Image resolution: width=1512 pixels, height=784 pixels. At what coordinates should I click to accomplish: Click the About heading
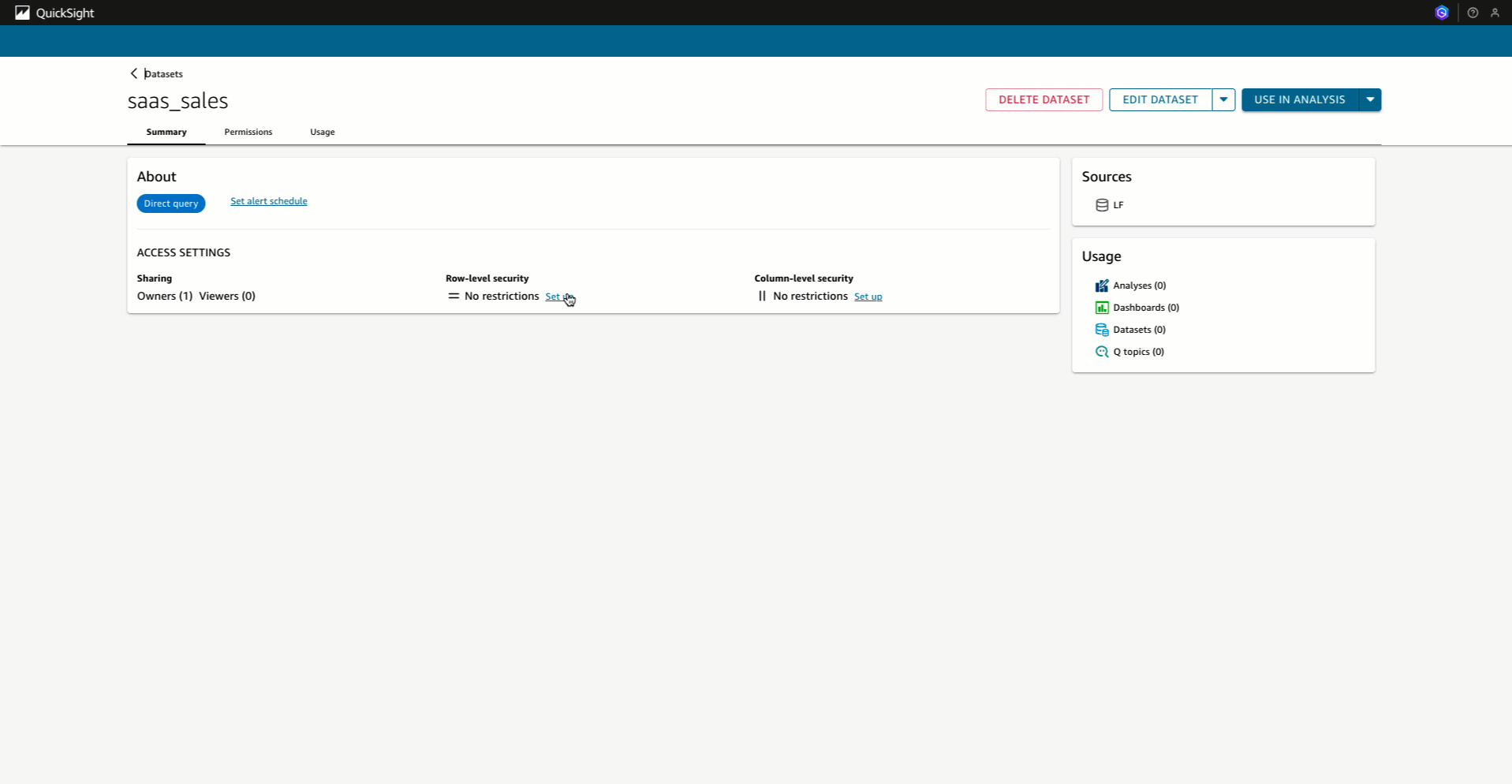tap(157, 177)
